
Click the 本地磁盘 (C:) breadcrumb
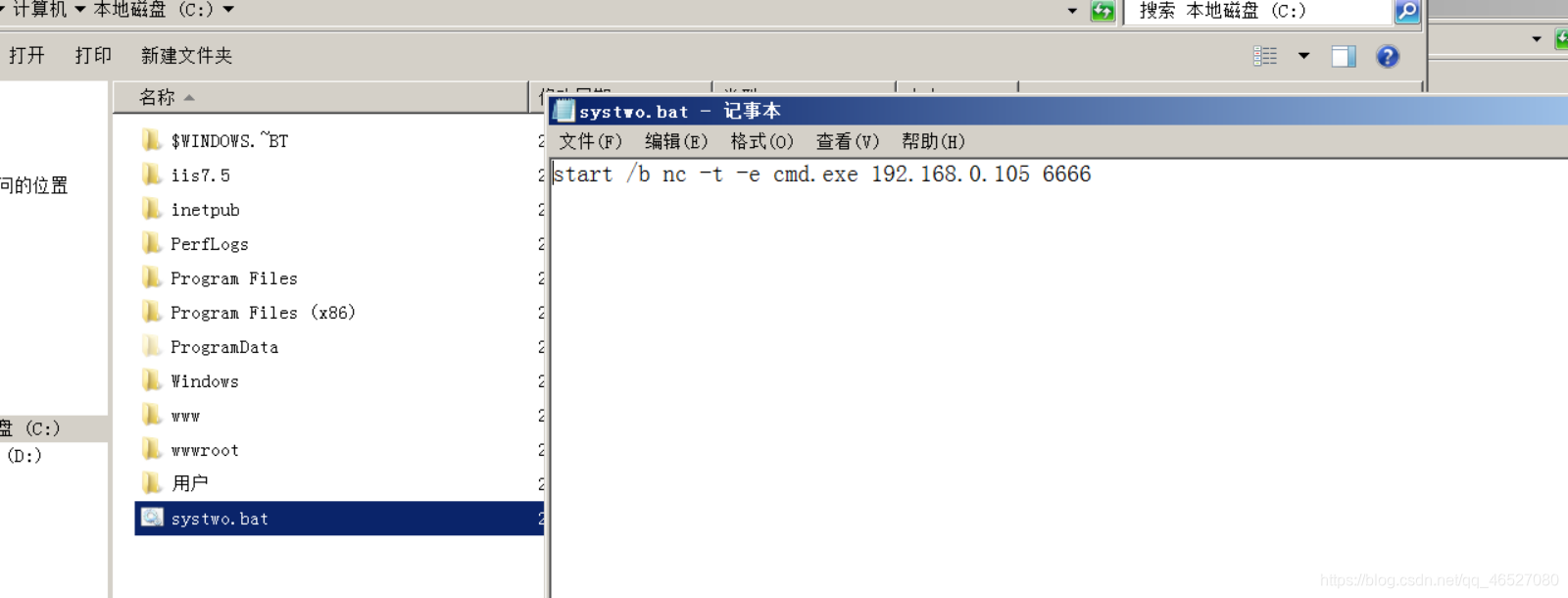click(x=153, y=10)
